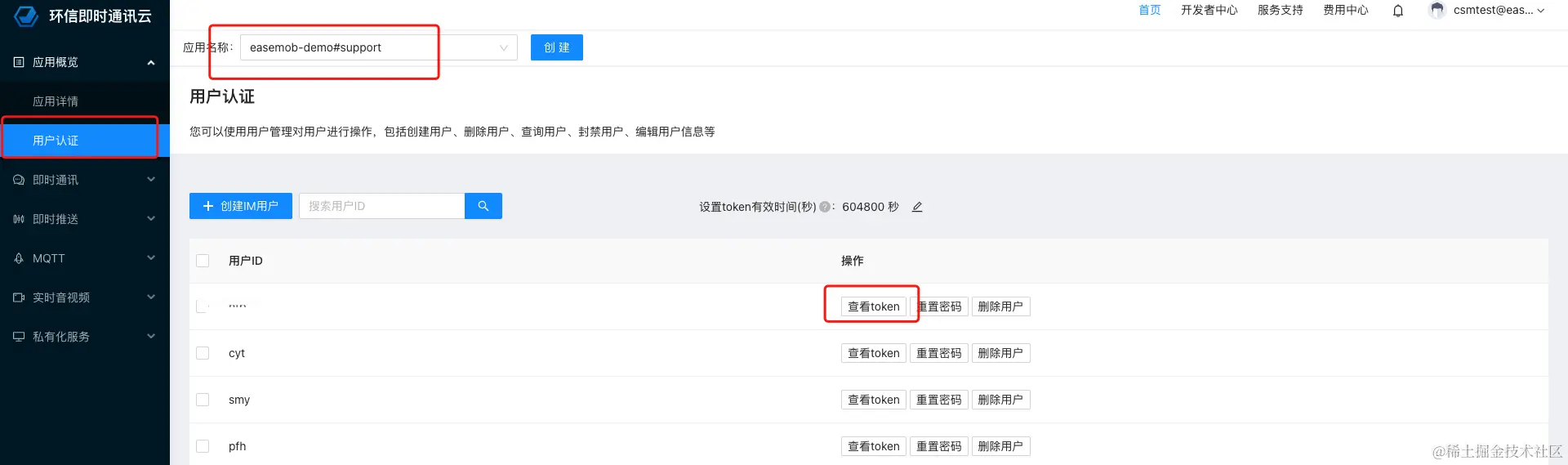This screenshot has height=465, width=1568.
Task: Click user ID pfh
Action: click(x=238, y=446)
